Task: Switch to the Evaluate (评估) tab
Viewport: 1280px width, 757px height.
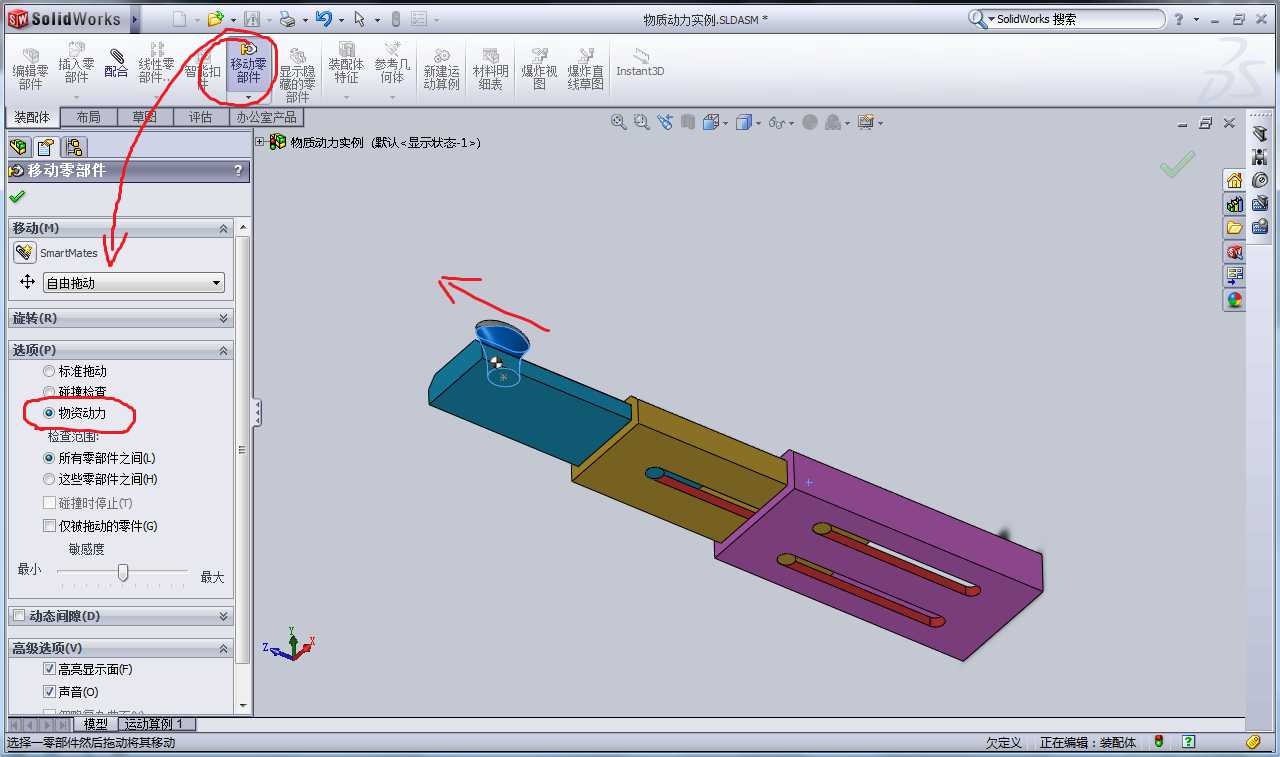Action: [x=200, y=117]
